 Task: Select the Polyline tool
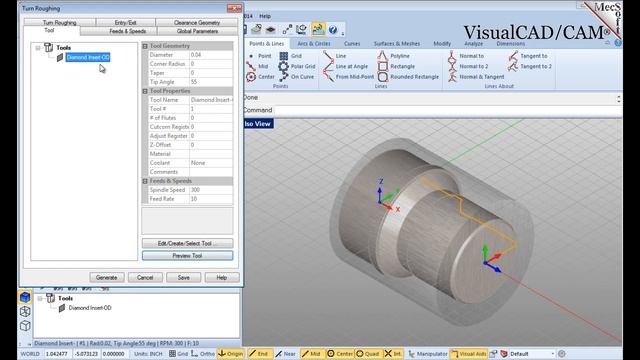pyautogui.click(x=393, y=56)
